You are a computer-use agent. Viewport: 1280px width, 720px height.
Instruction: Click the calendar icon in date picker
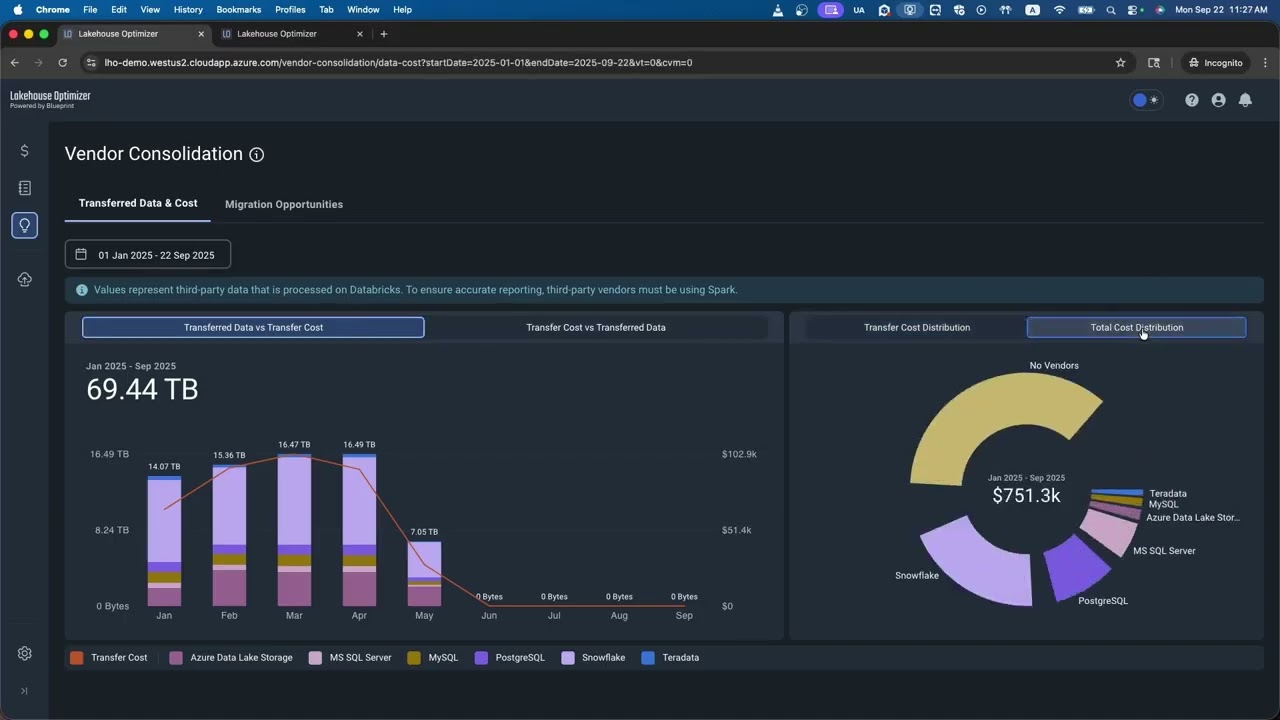pyautogui.click(x=81, y=254)
